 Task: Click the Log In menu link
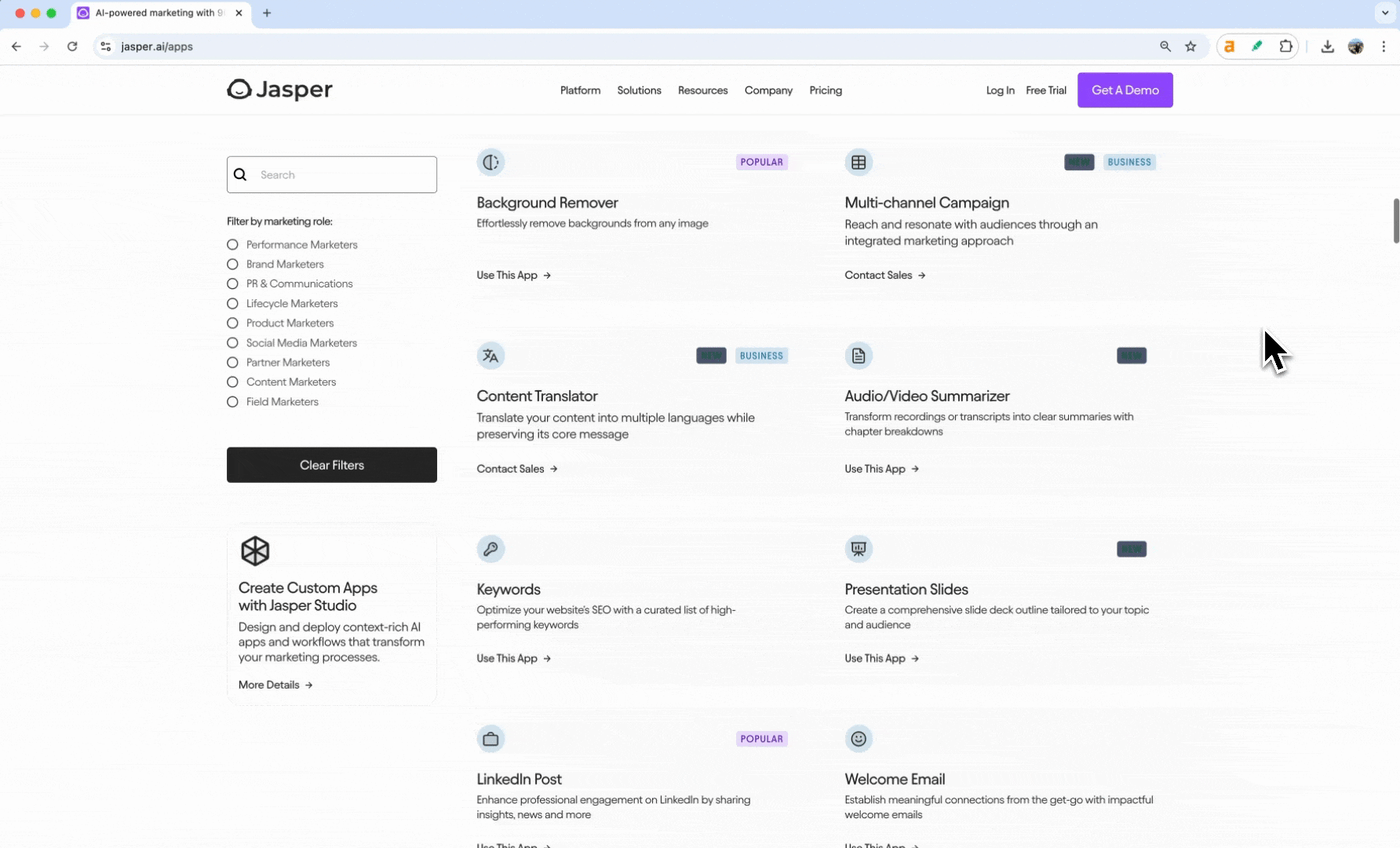pos(999,90)
